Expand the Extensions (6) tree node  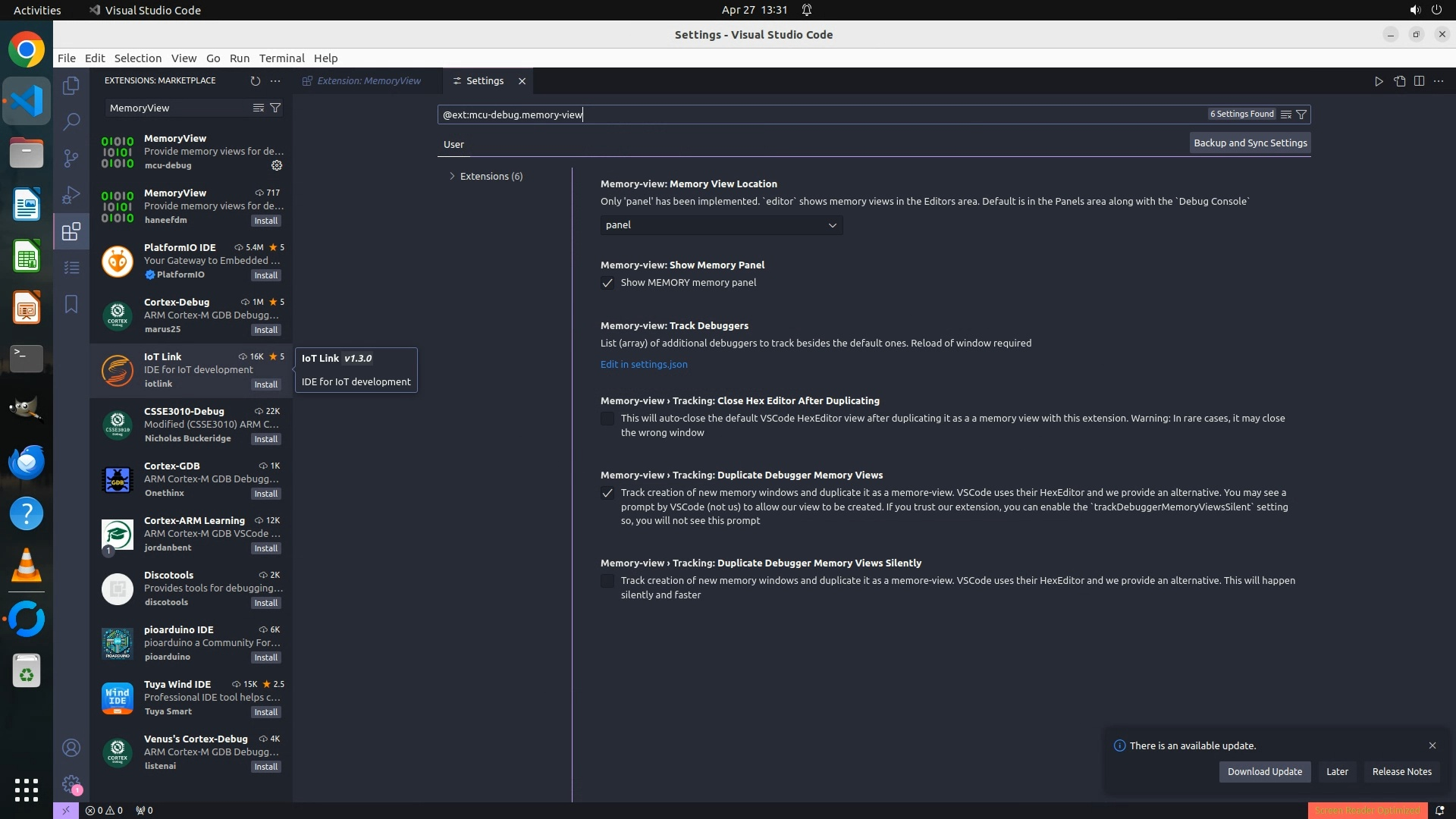coord(453,176)
